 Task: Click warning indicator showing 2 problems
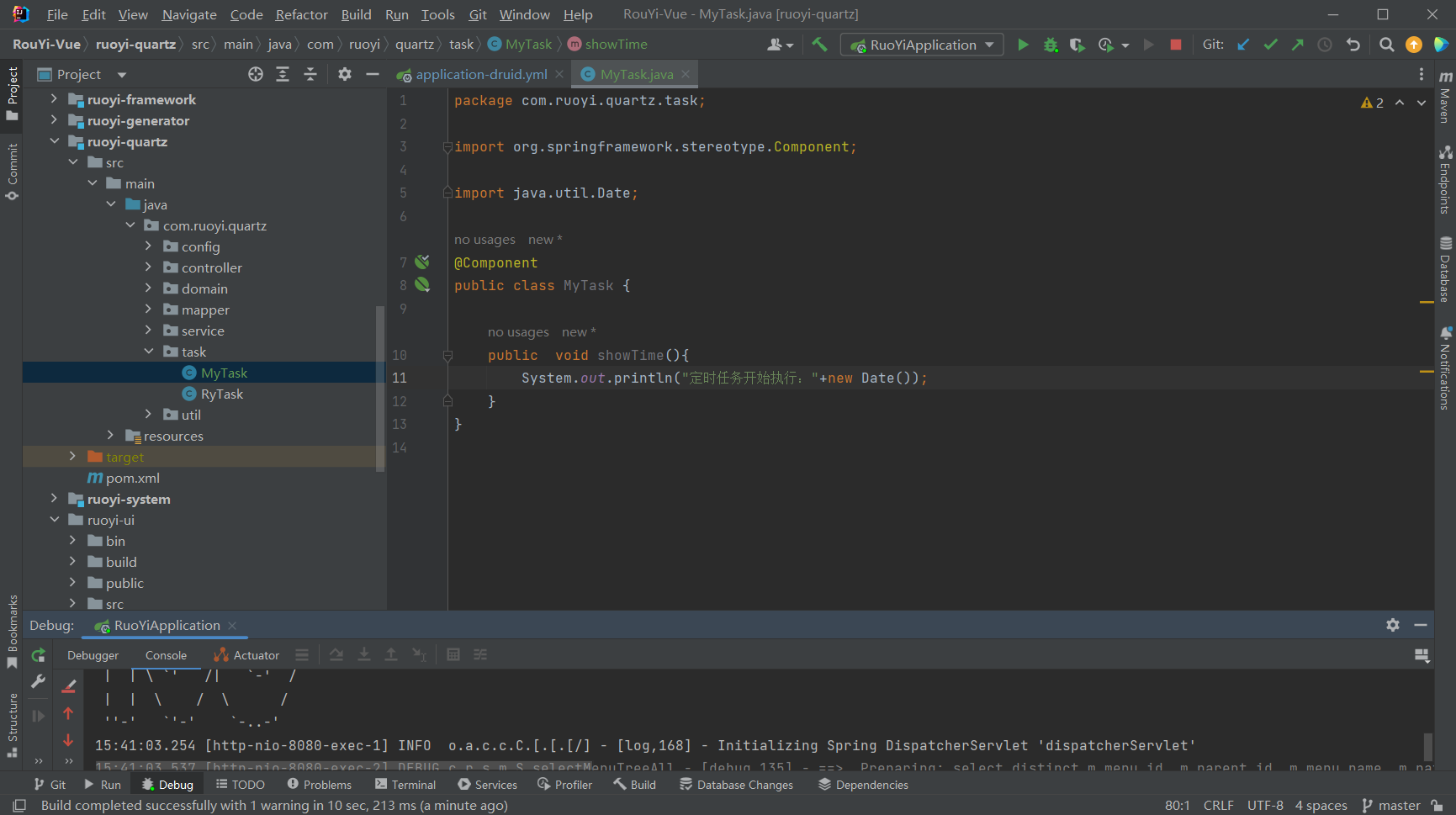click(1372, 103)
